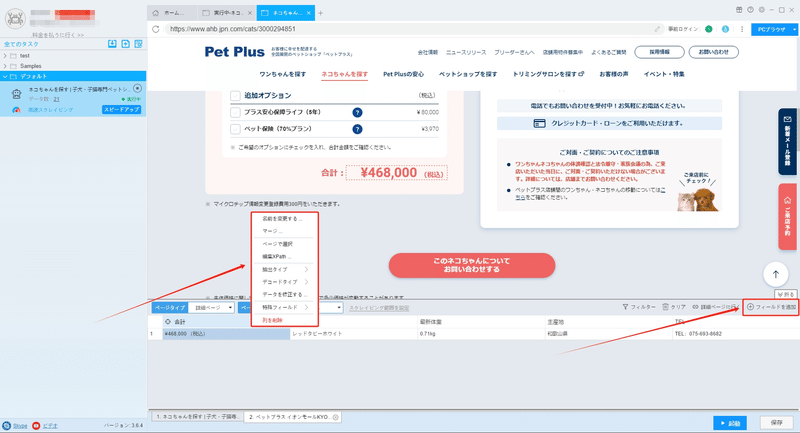800x433 pixels.
Task: Open the ワンちゃんを探す navigation link
Action: [283, 74]
